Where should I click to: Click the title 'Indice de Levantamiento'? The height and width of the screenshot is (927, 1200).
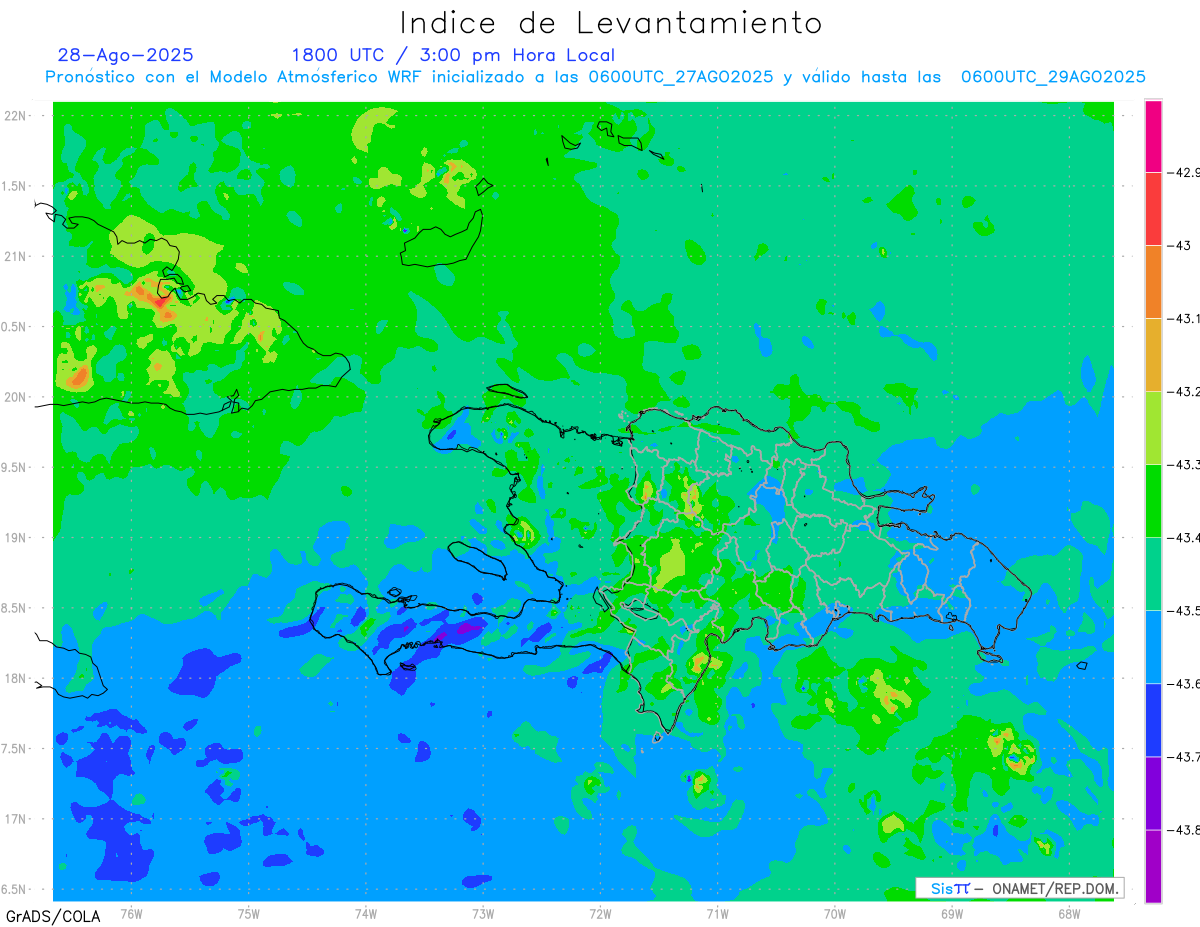[611, 22]
